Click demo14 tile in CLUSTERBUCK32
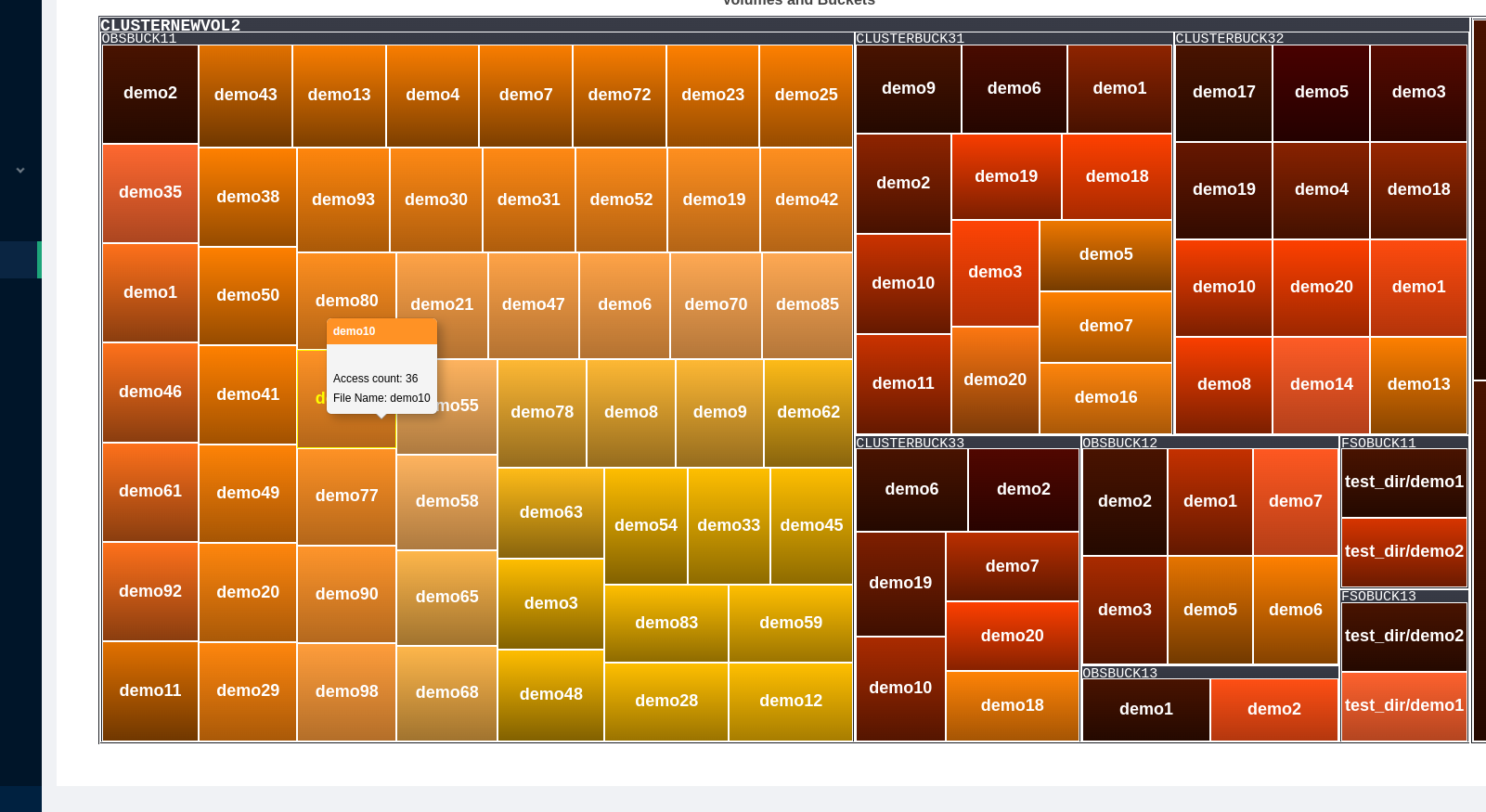 (x=1321, y=384)
